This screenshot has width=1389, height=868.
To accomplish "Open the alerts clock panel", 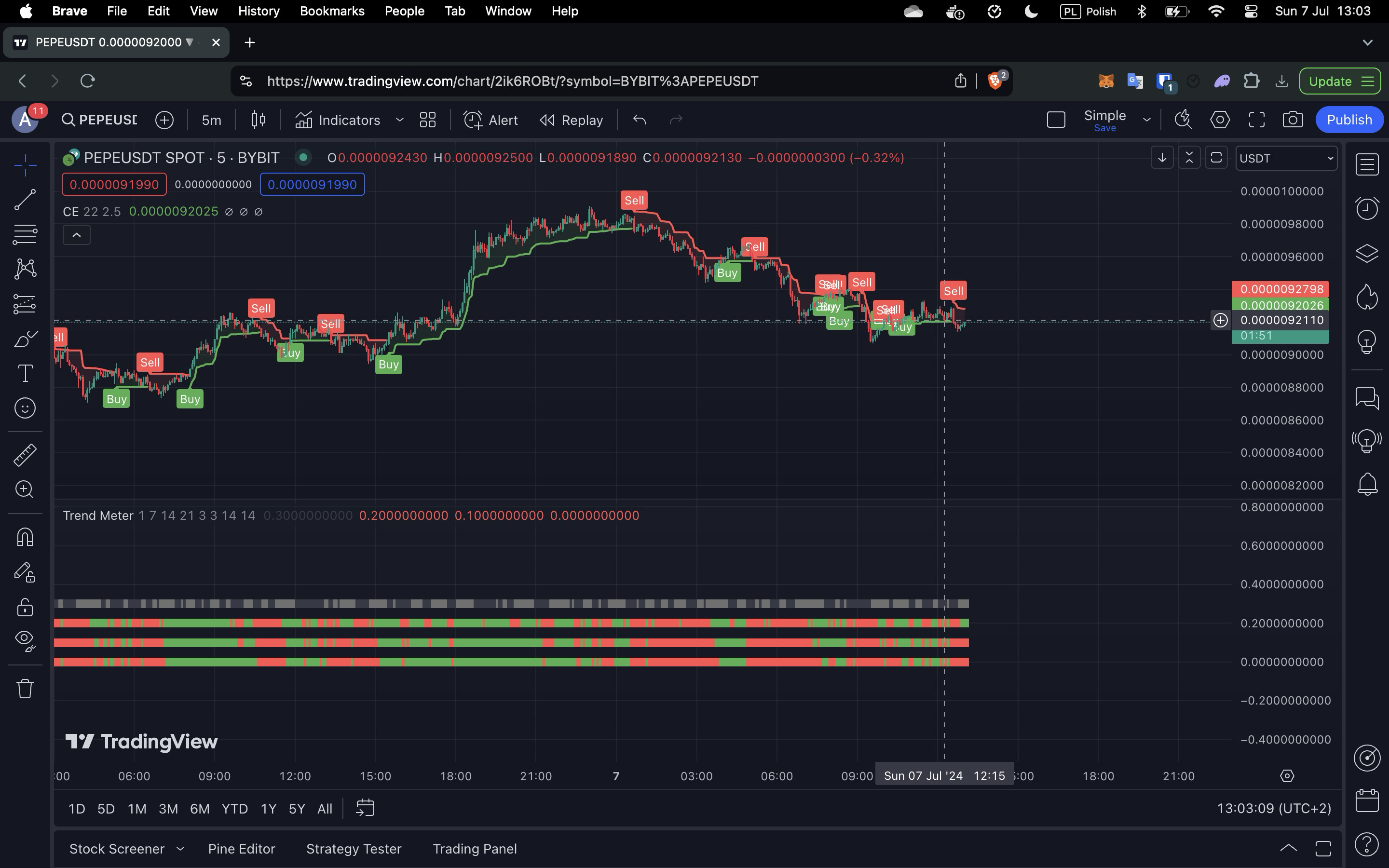I will tap(1367, 208).
